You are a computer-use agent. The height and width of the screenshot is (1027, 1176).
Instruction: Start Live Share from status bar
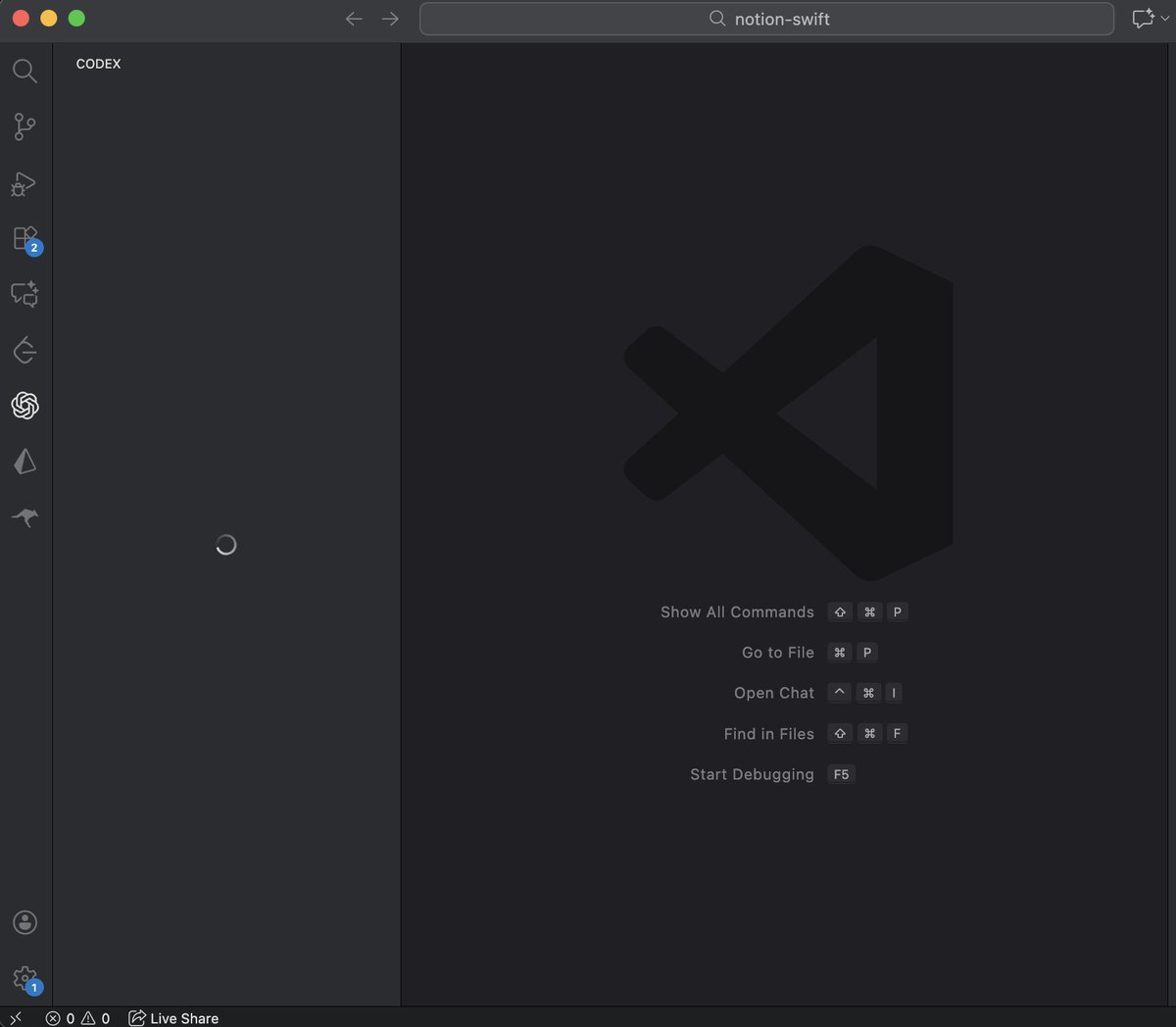(x=173, y=1018)
